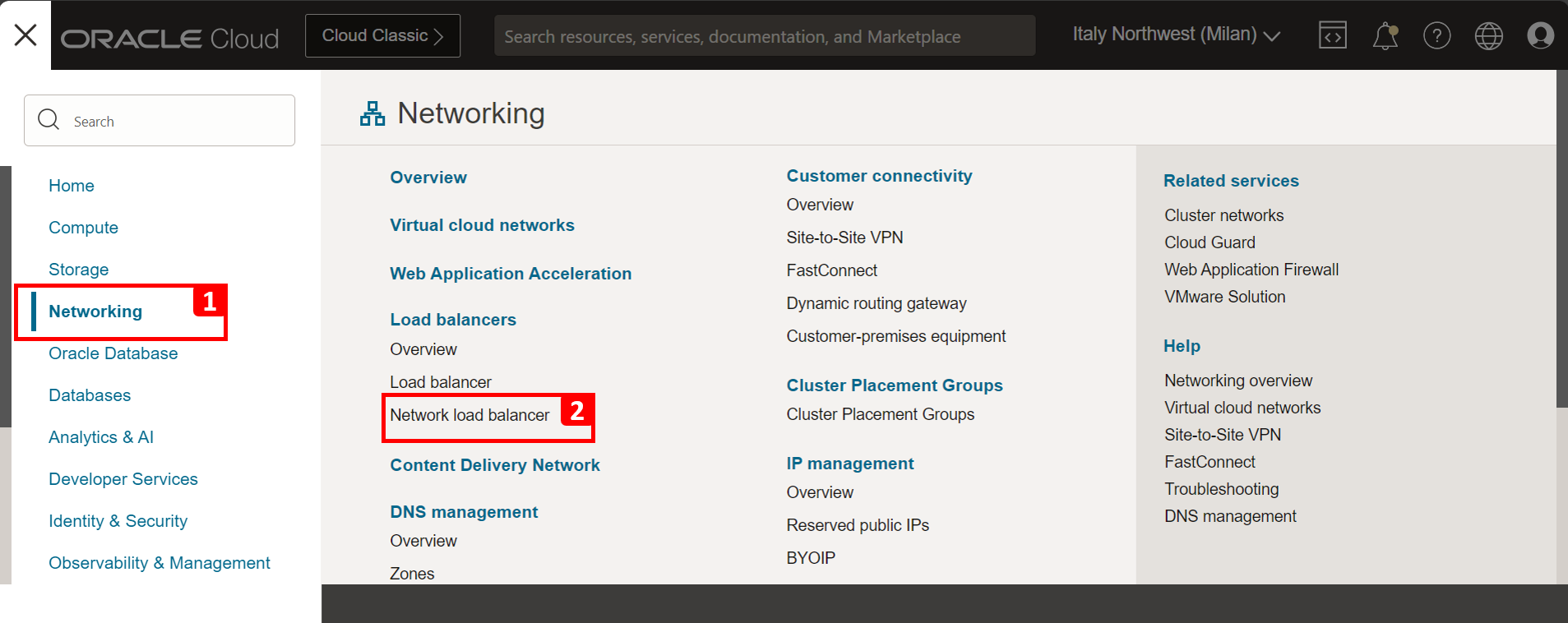Open Virtual cloud networks heading link

click(x=482, y=225)
